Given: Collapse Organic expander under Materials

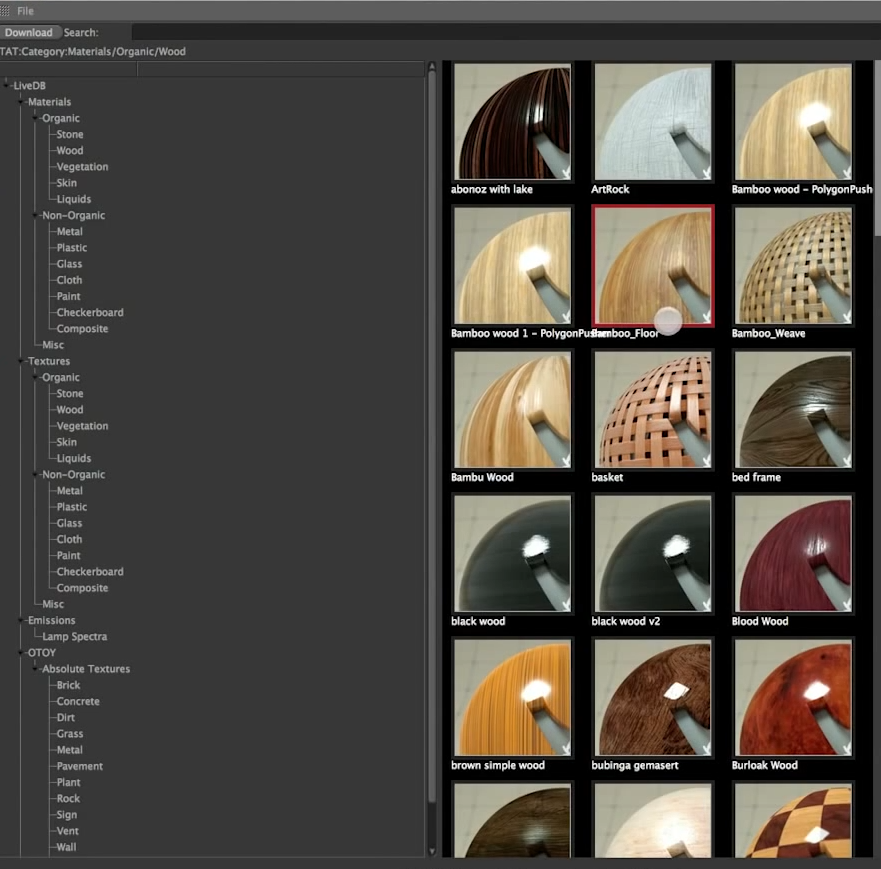Looking at the screenshot, I should (35, 118).
